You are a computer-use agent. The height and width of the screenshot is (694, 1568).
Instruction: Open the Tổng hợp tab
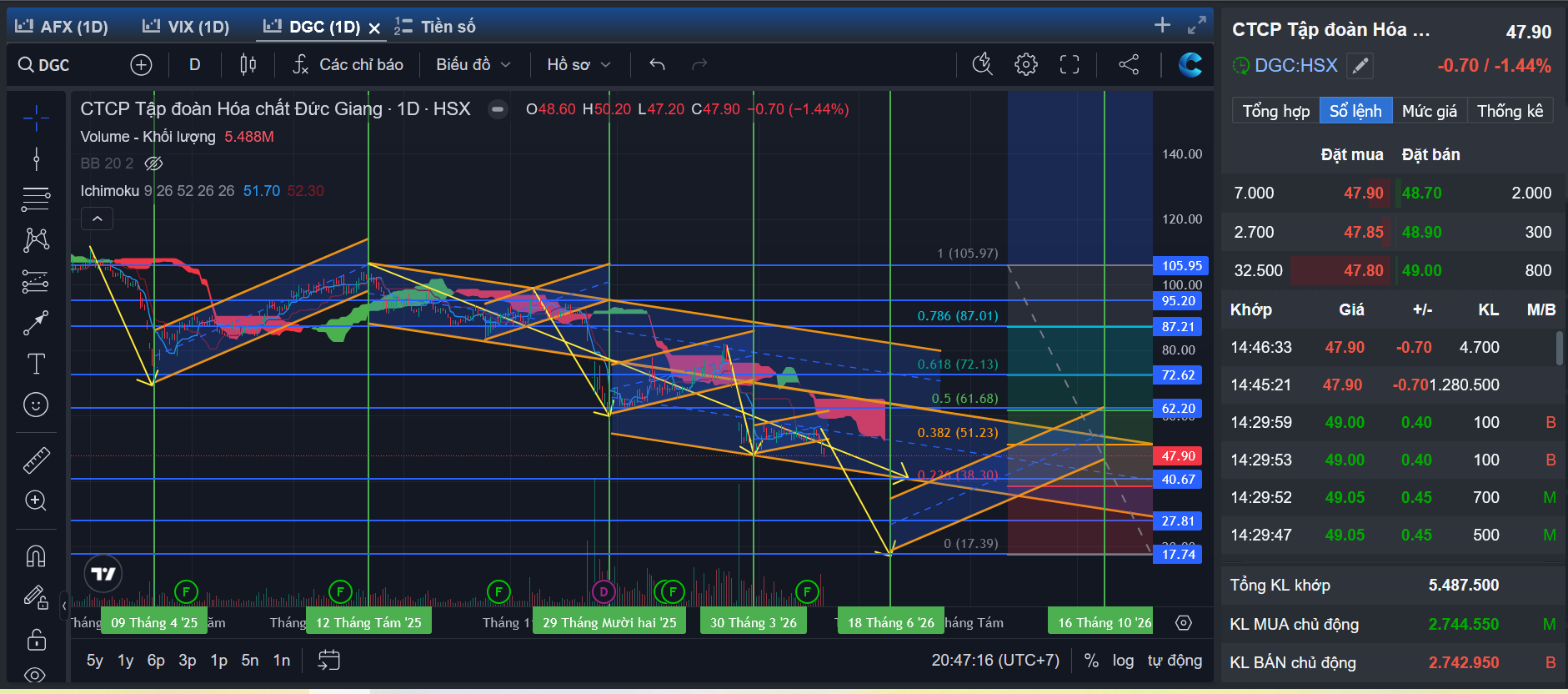tap(1276, 111)
